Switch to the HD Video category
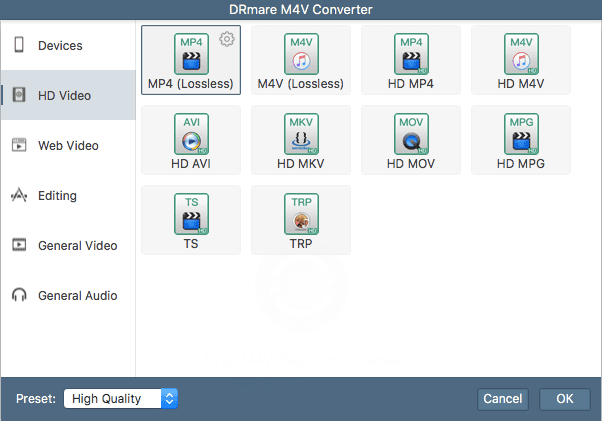 tap(68, 95)
